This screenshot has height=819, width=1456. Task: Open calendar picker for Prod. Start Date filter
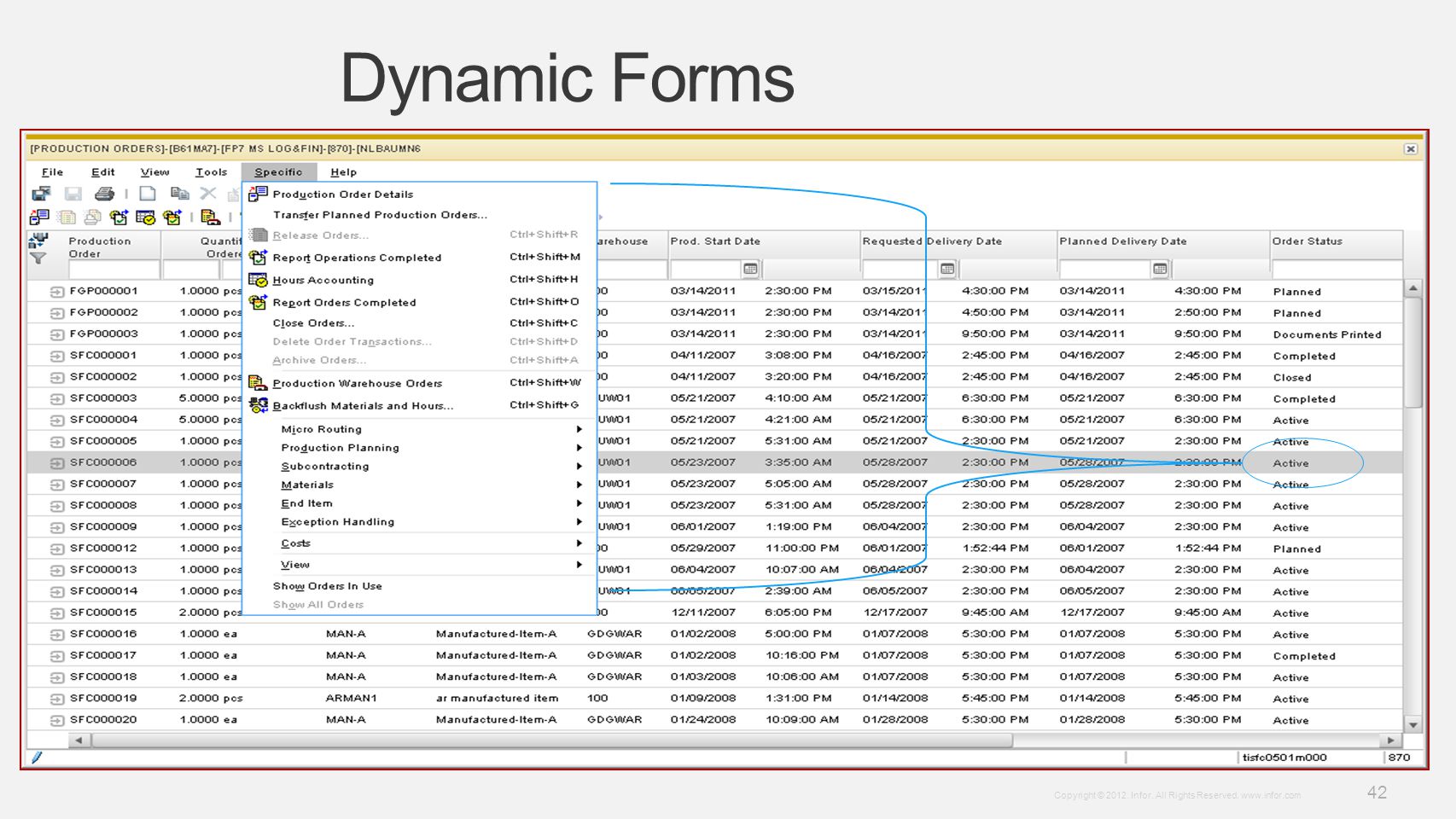(x=750, y=270)
